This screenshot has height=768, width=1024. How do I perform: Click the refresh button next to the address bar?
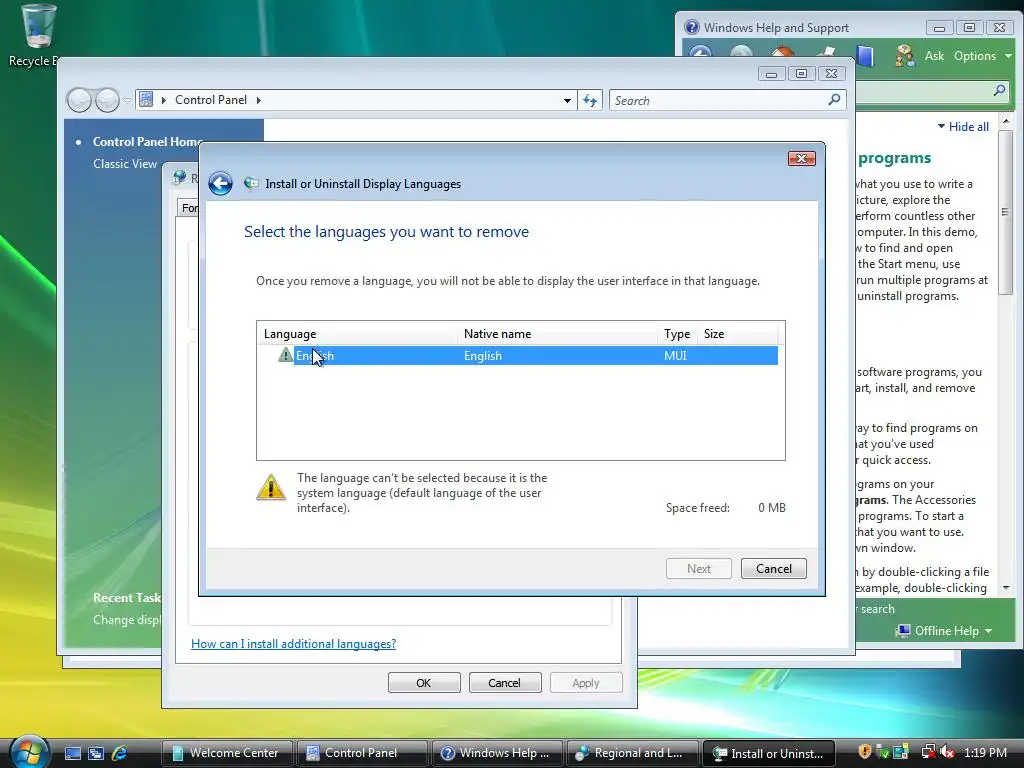click(x=590, y=100)
